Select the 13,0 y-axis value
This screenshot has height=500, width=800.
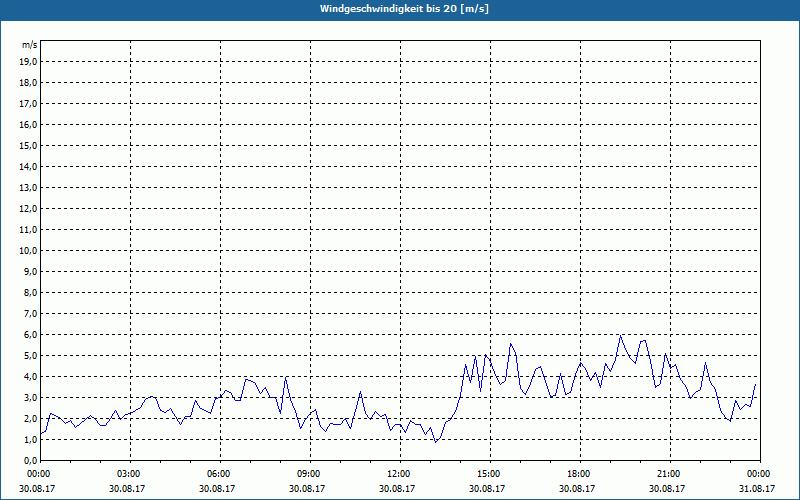point(29,187)
